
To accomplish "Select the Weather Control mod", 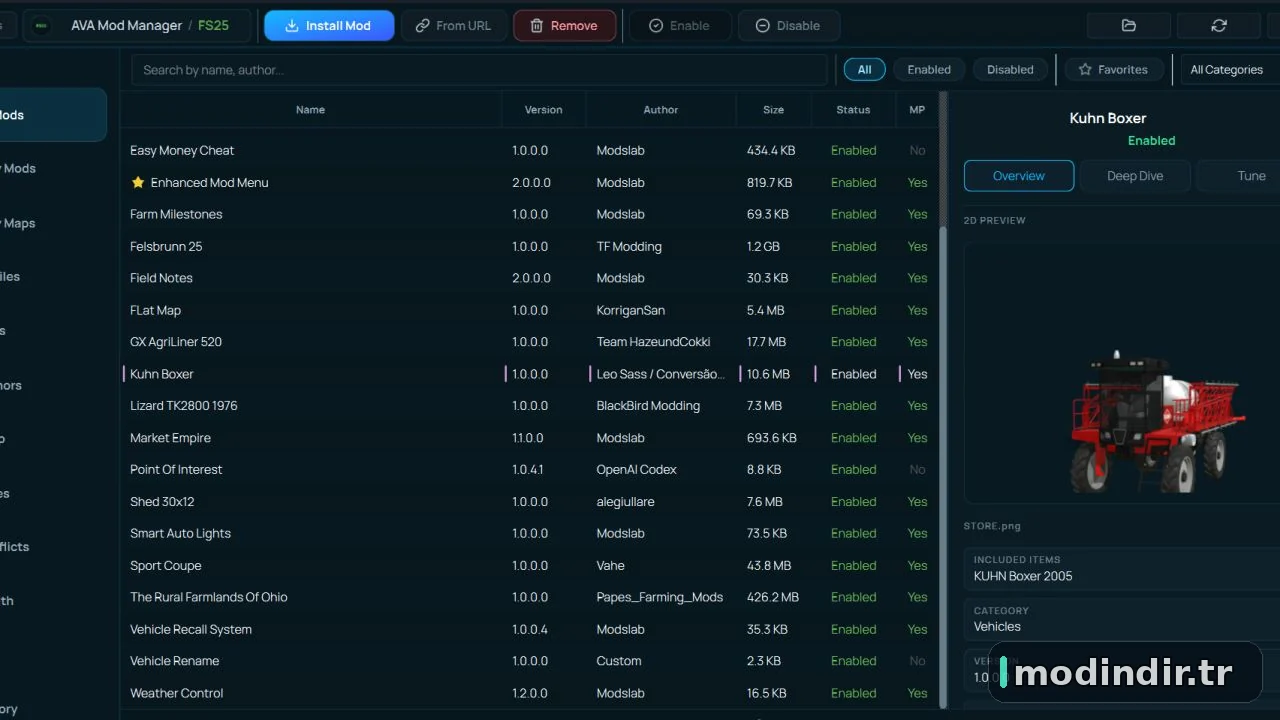I will (177, 693).
